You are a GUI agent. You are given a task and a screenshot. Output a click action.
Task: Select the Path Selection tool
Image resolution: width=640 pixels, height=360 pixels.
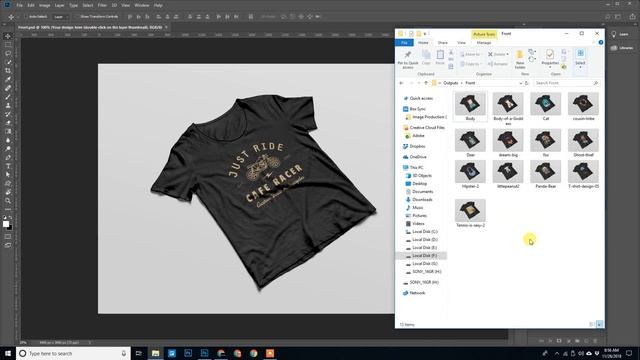(8, 175)
